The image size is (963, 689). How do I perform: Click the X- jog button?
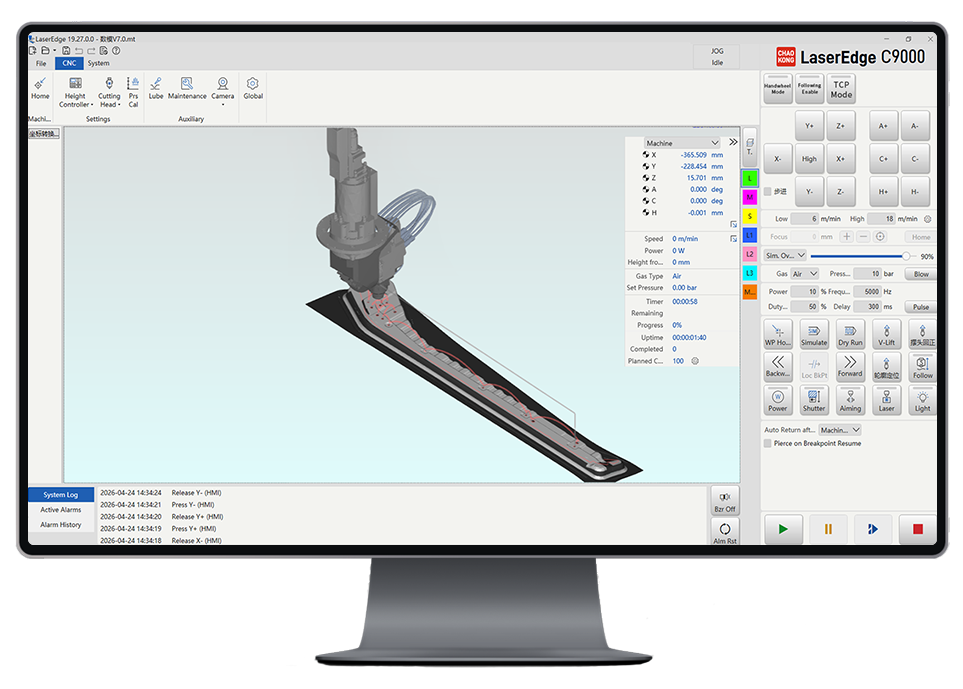click(778, 158)
